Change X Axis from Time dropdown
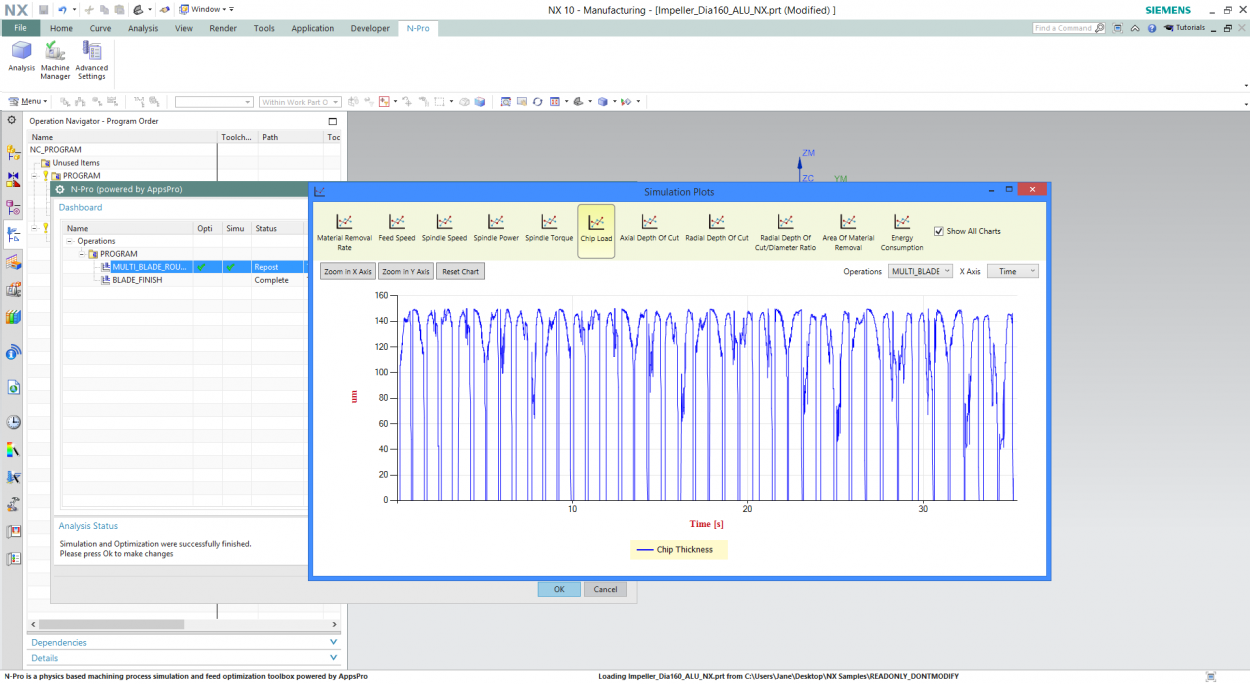Screen dimensions: 1250x684 (1012, 270)
